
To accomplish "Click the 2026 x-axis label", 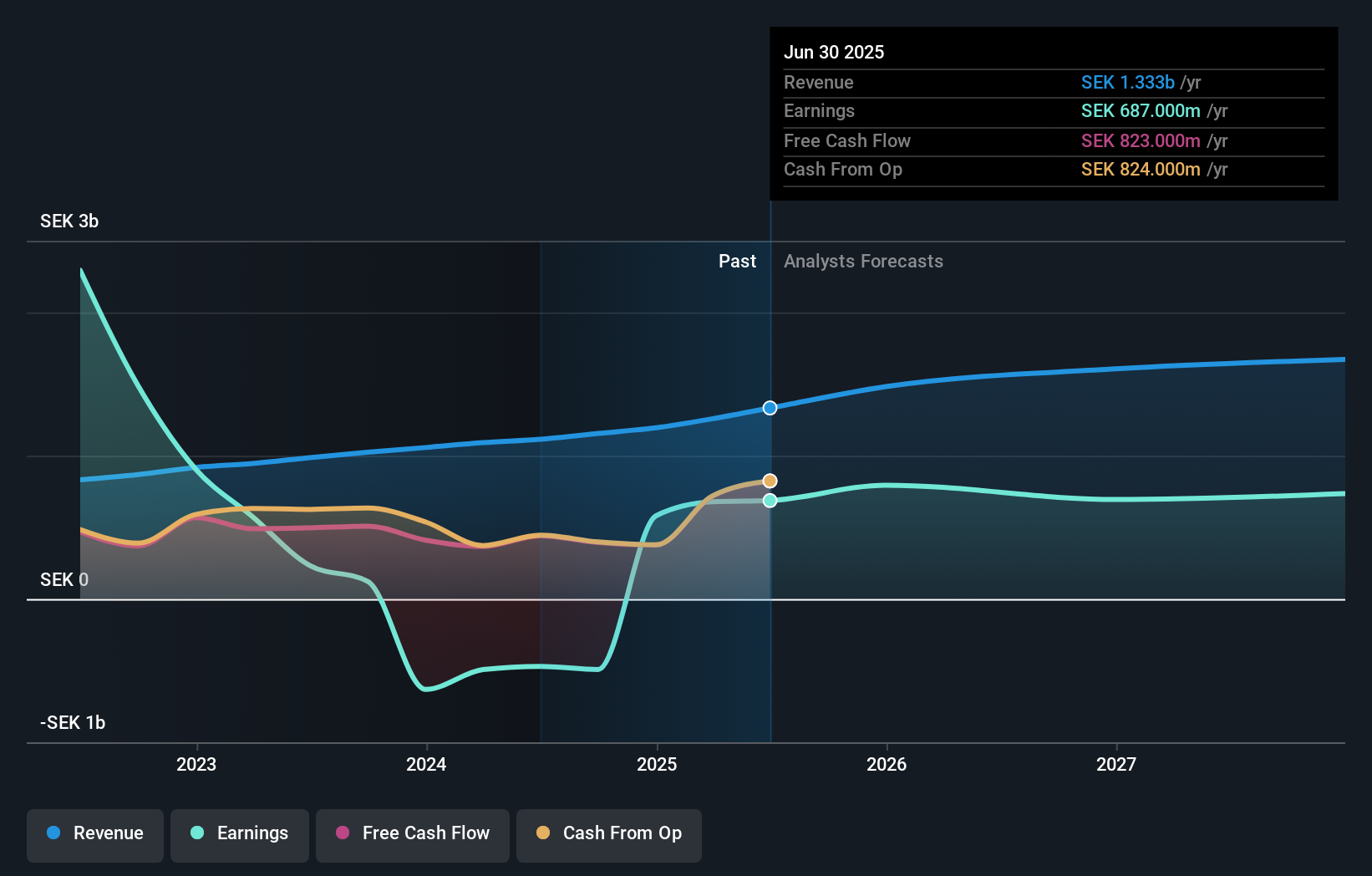I will click(x=887, y=764).
